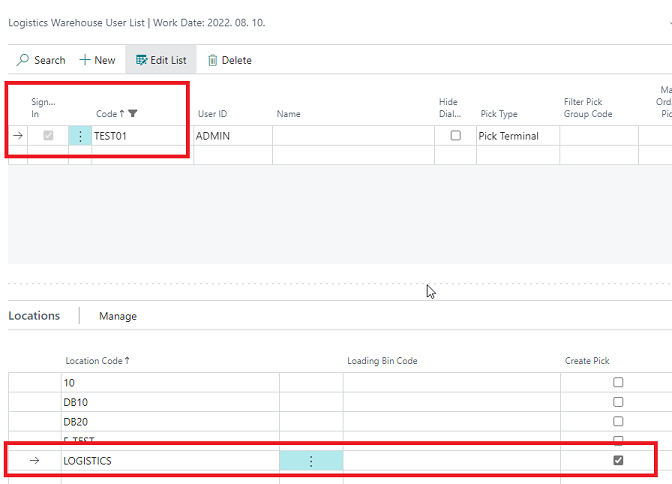Click the Name field for TEST01
The image size is (672, 484).
click(351, 136)
